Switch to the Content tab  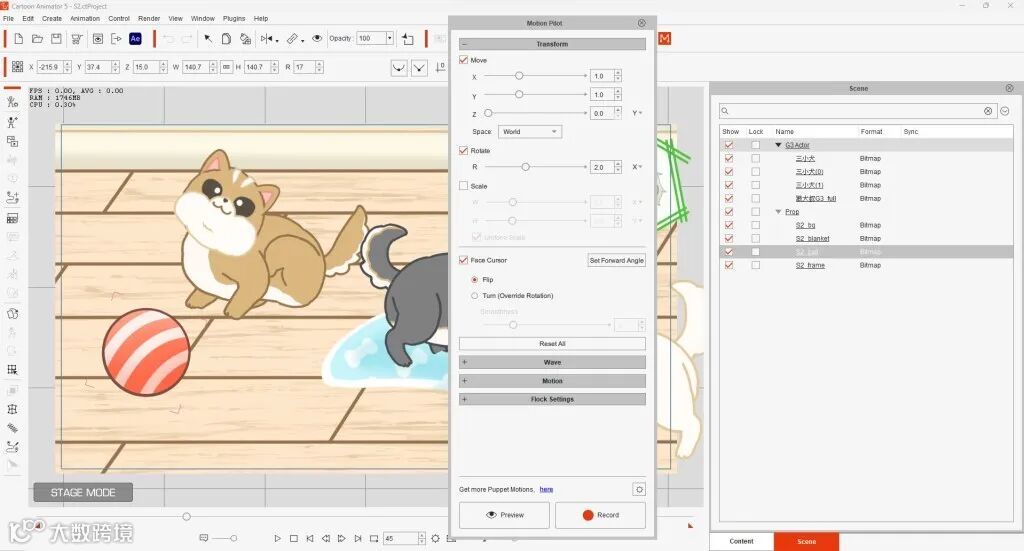741,541
